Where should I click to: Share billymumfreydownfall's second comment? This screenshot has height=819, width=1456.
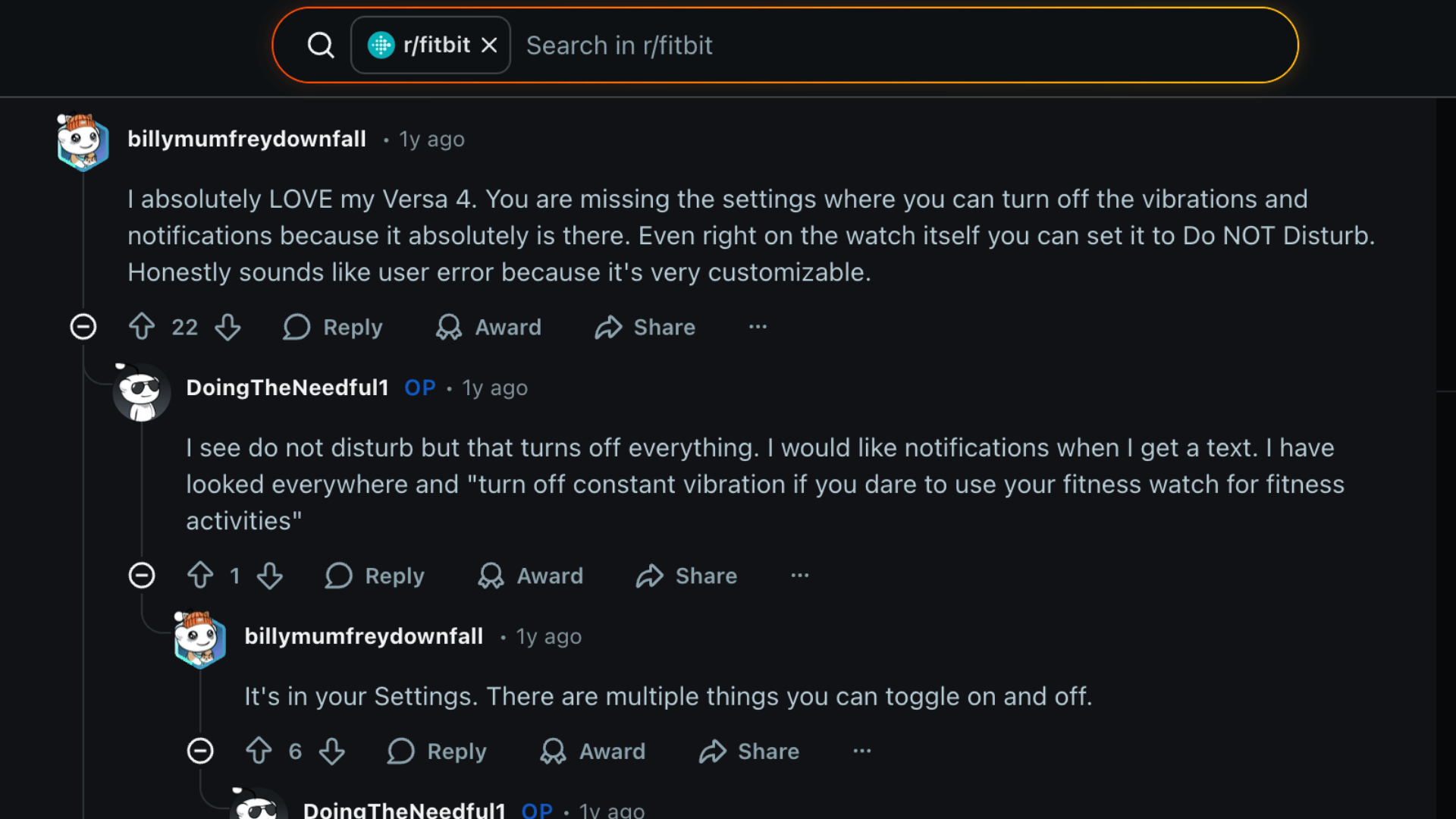pyautogui.click(x=748, y=751)
